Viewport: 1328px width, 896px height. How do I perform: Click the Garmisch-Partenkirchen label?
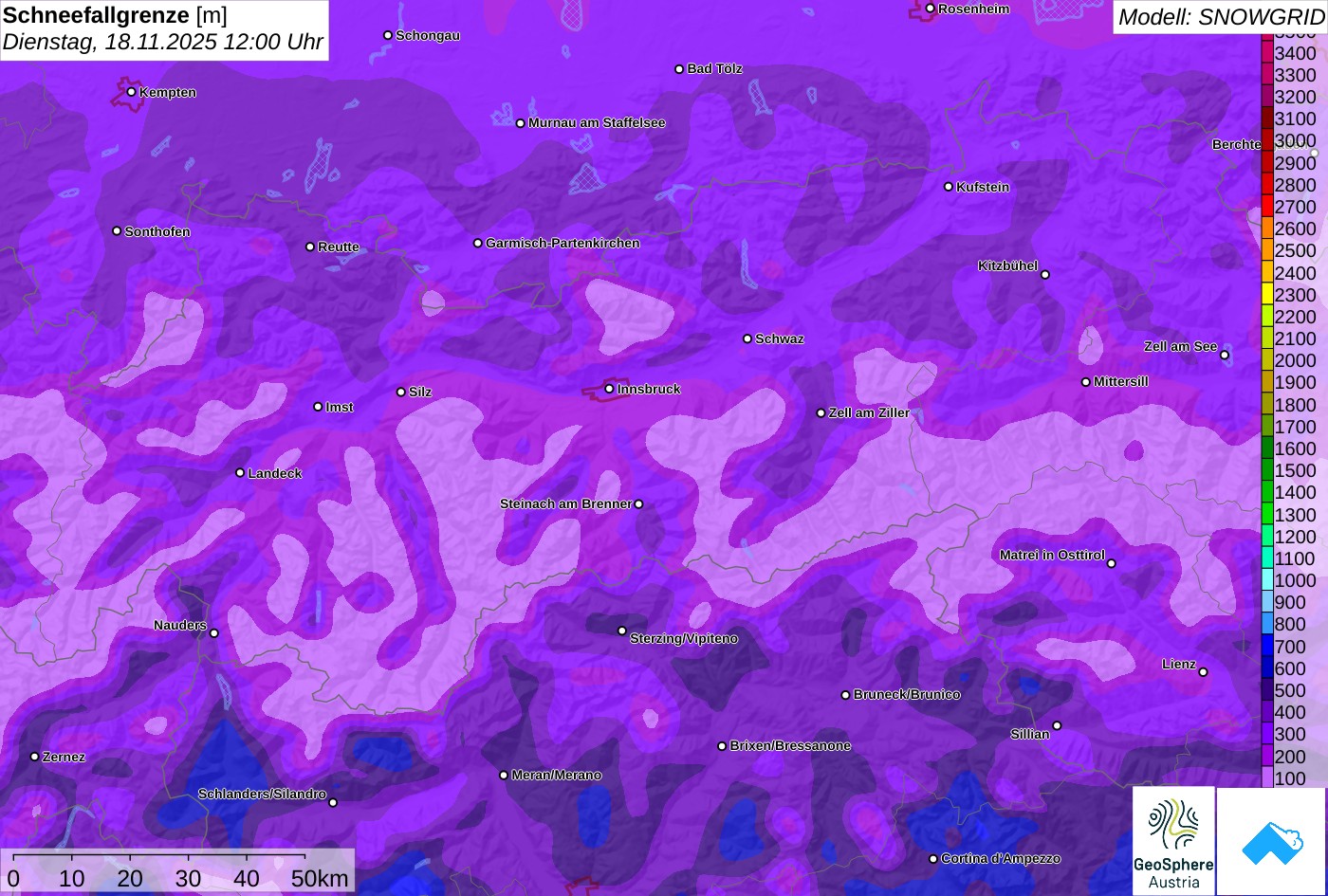point(563,244)
